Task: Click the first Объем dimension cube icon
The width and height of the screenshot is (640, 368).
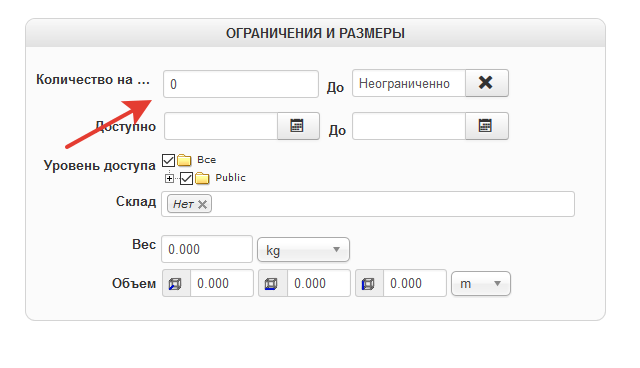Action: point(176,283)
